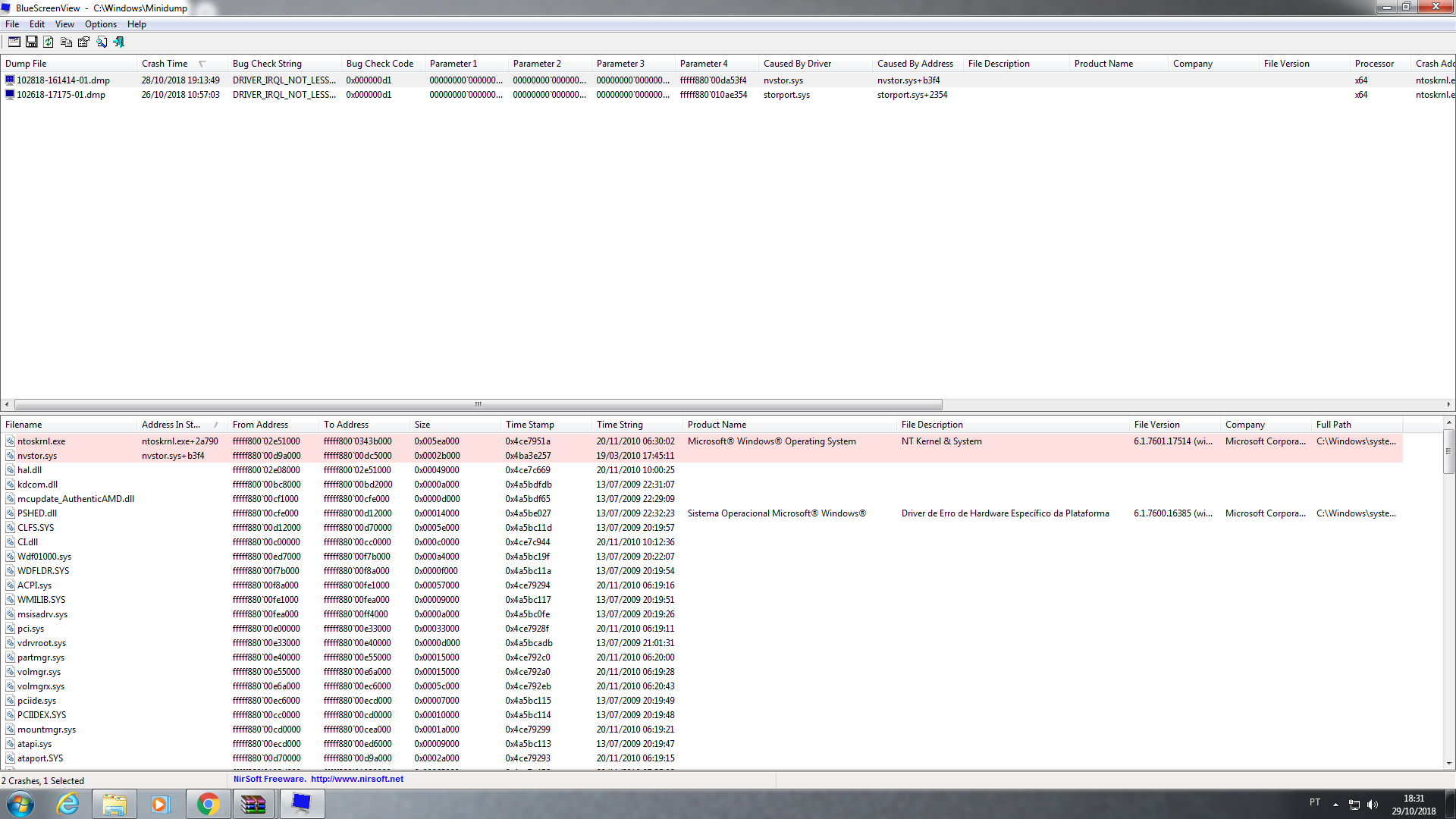Click the file icon of kdcom.dll row
1456x819 pixels.
tap(11, 485)
